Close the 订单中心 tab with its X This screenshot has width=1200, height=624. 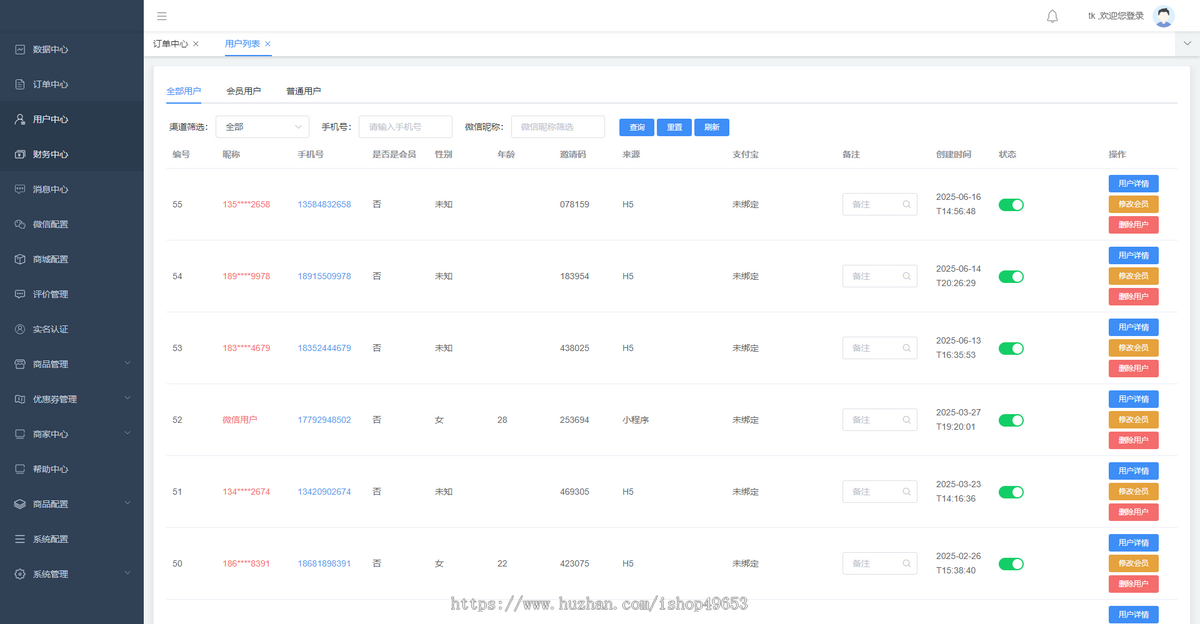[x=196, y=44]
